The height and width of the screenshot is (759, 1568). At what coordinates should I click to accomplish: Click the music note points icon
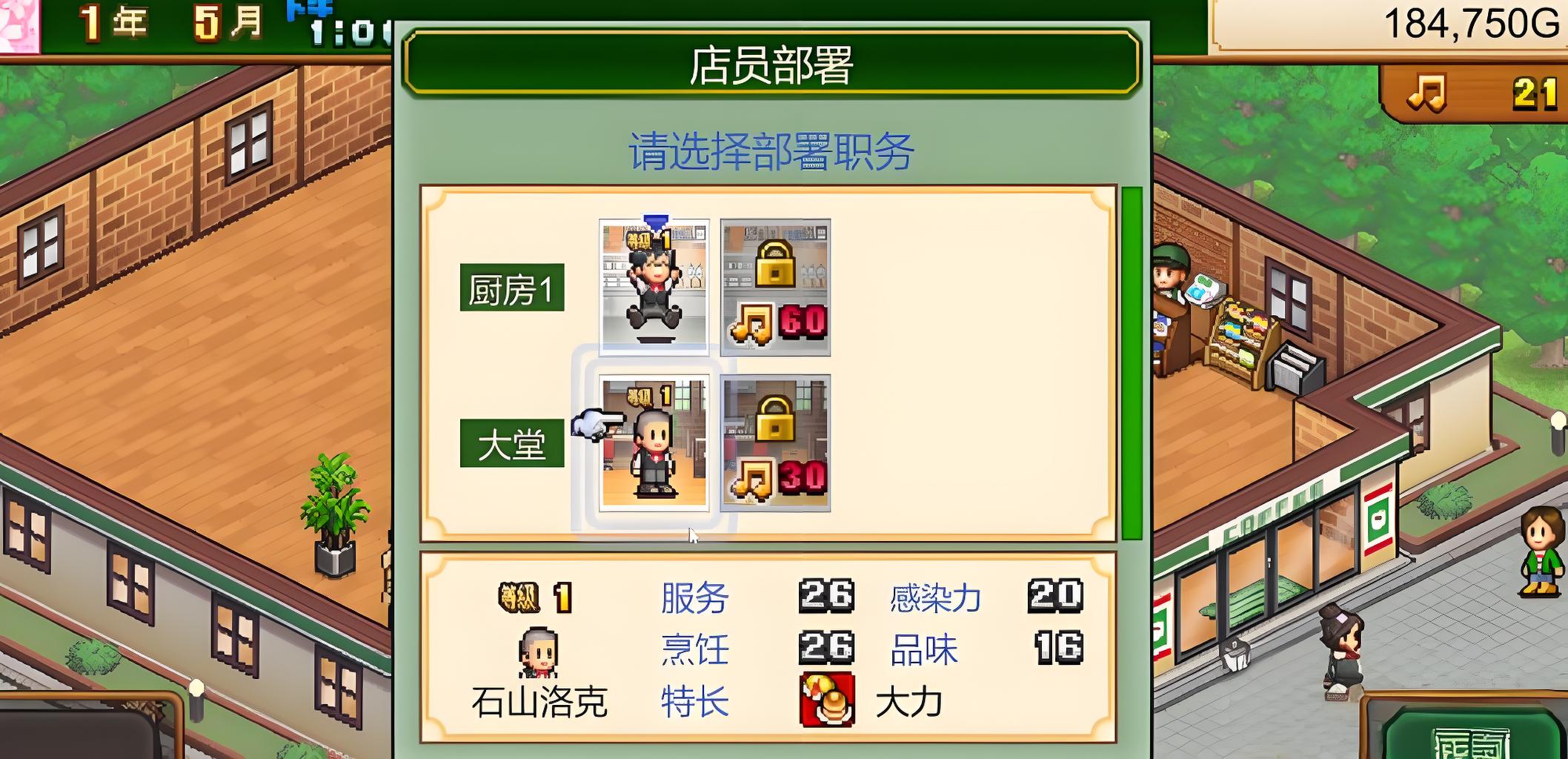1426,93
